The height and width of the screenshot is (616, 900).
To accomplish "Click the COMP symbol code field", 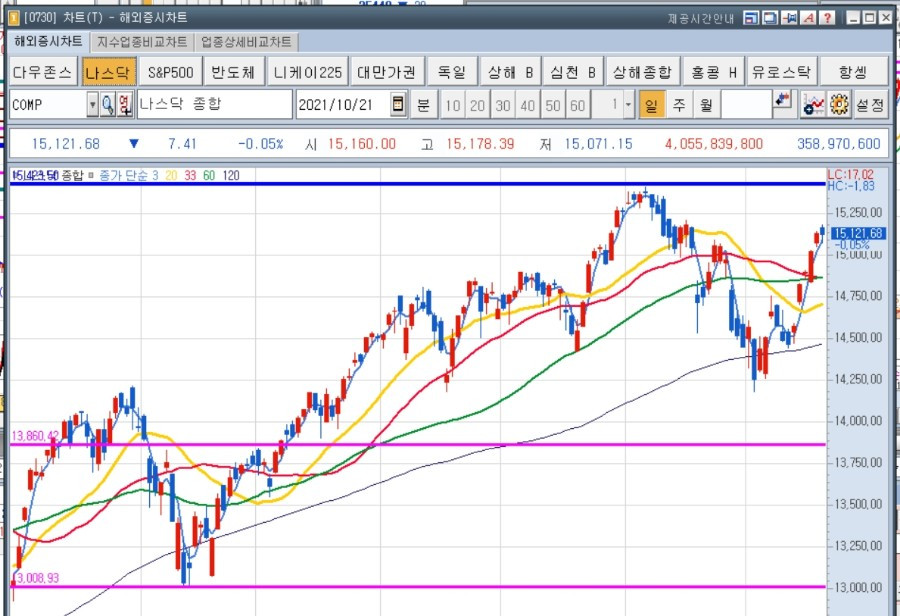I will click(48, 104).
